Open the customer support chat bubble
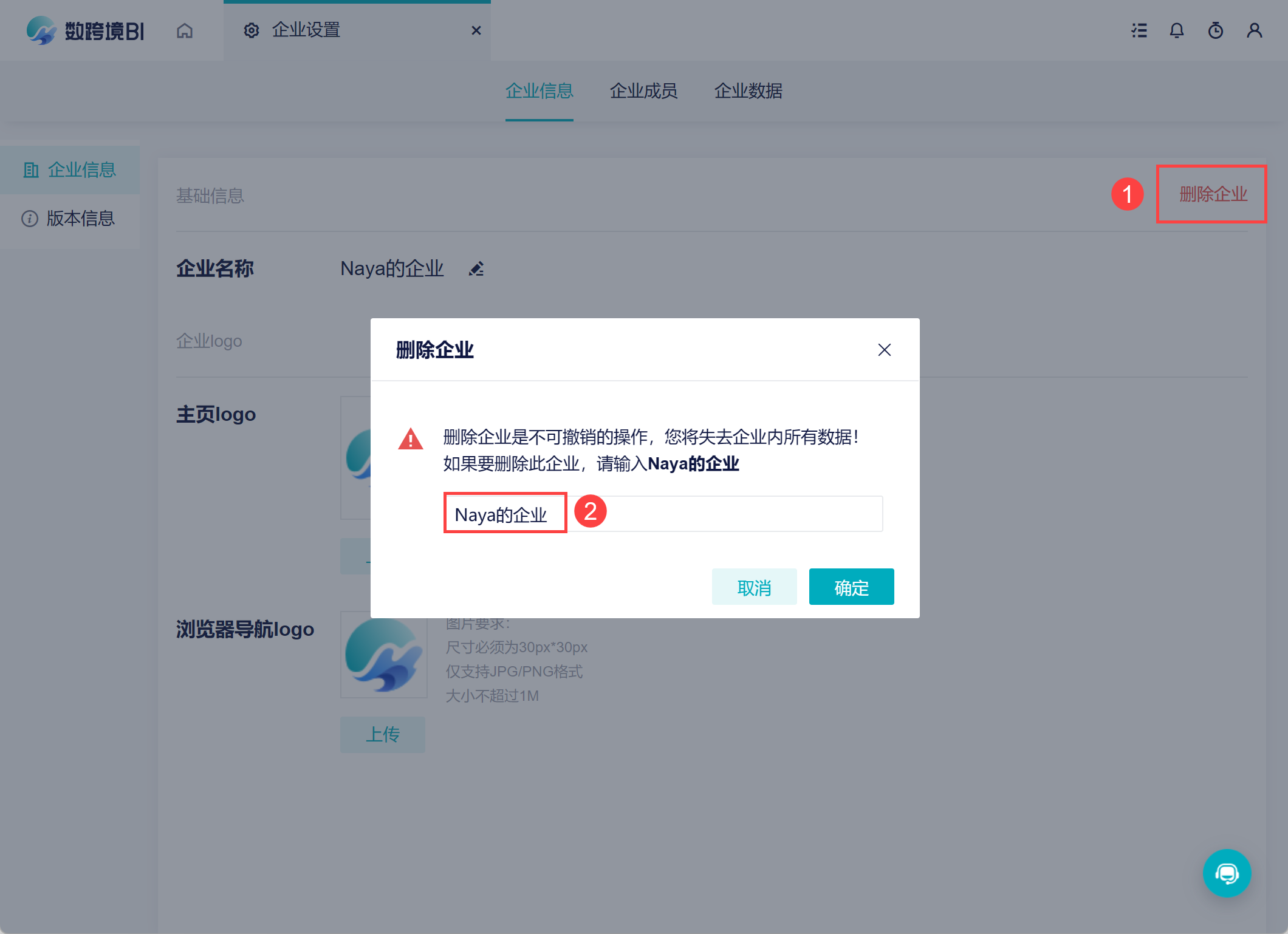 point(1227,873)
